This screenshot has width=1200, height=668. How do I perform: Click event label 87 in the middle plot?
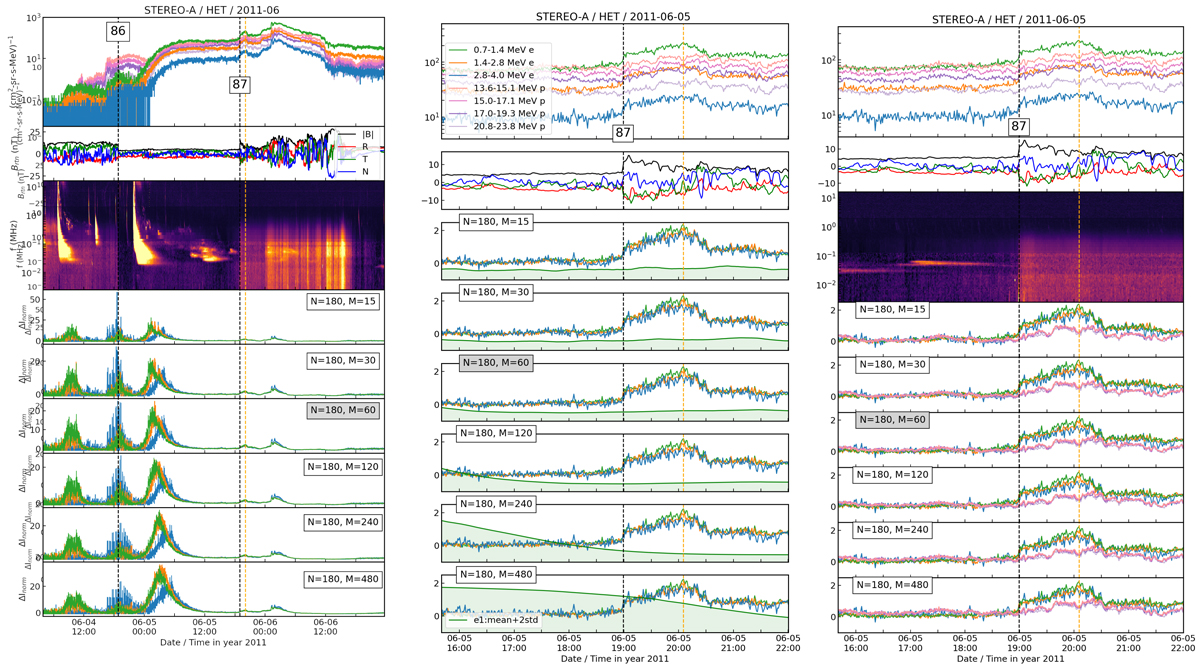point(623,132)
